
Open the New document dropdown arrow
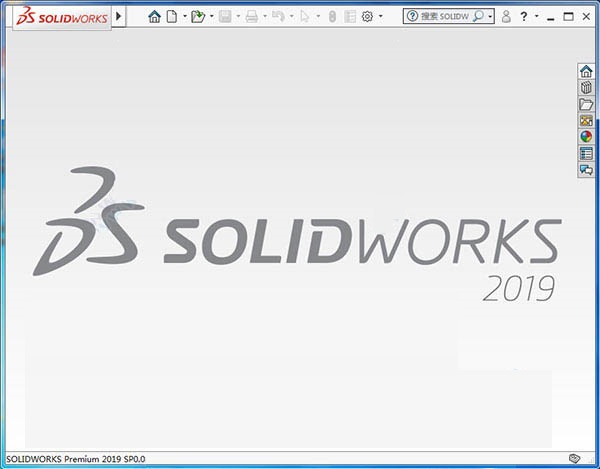point(184,16)
